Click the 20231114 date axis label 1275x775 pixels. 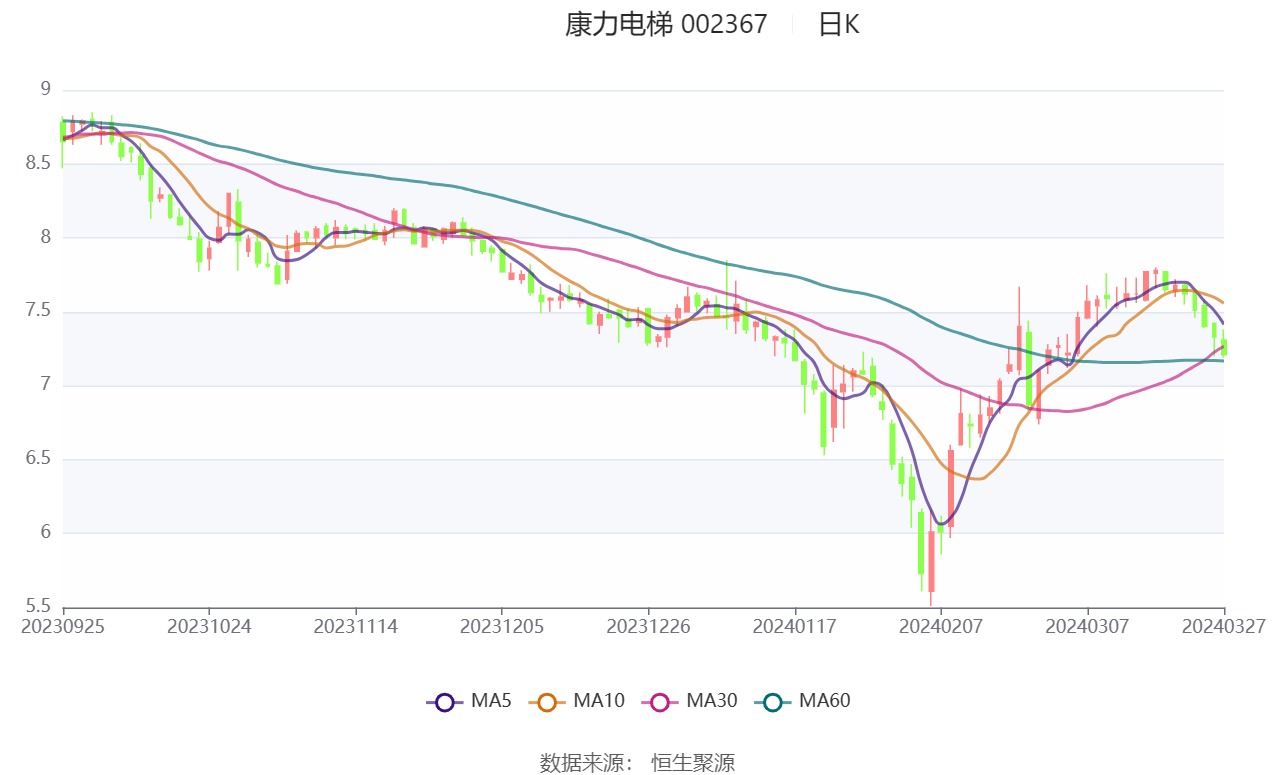(x=356, y=626)
